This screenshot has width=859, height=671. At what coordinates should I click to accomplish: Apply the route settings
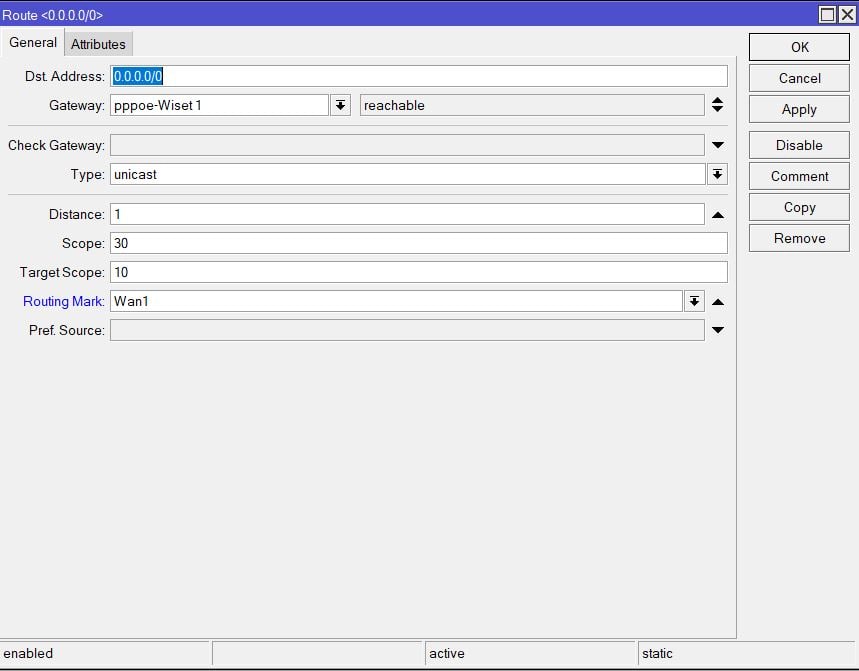pos(799,110)
